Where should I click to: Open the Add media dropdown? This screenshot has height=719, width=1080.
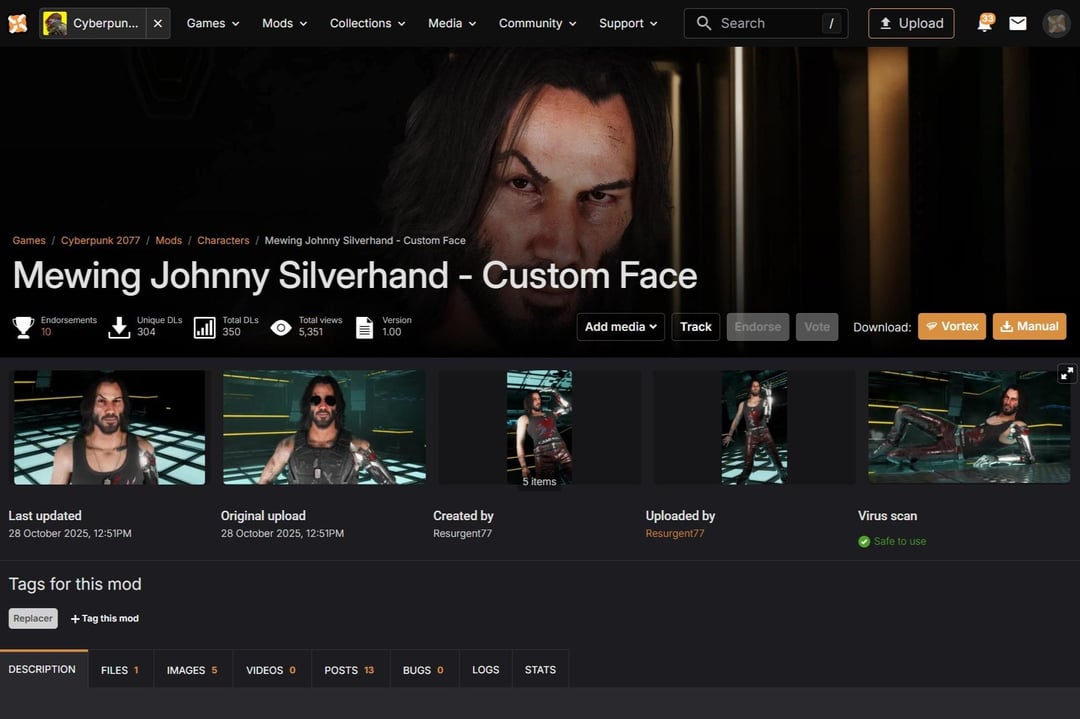coord(621,326)
